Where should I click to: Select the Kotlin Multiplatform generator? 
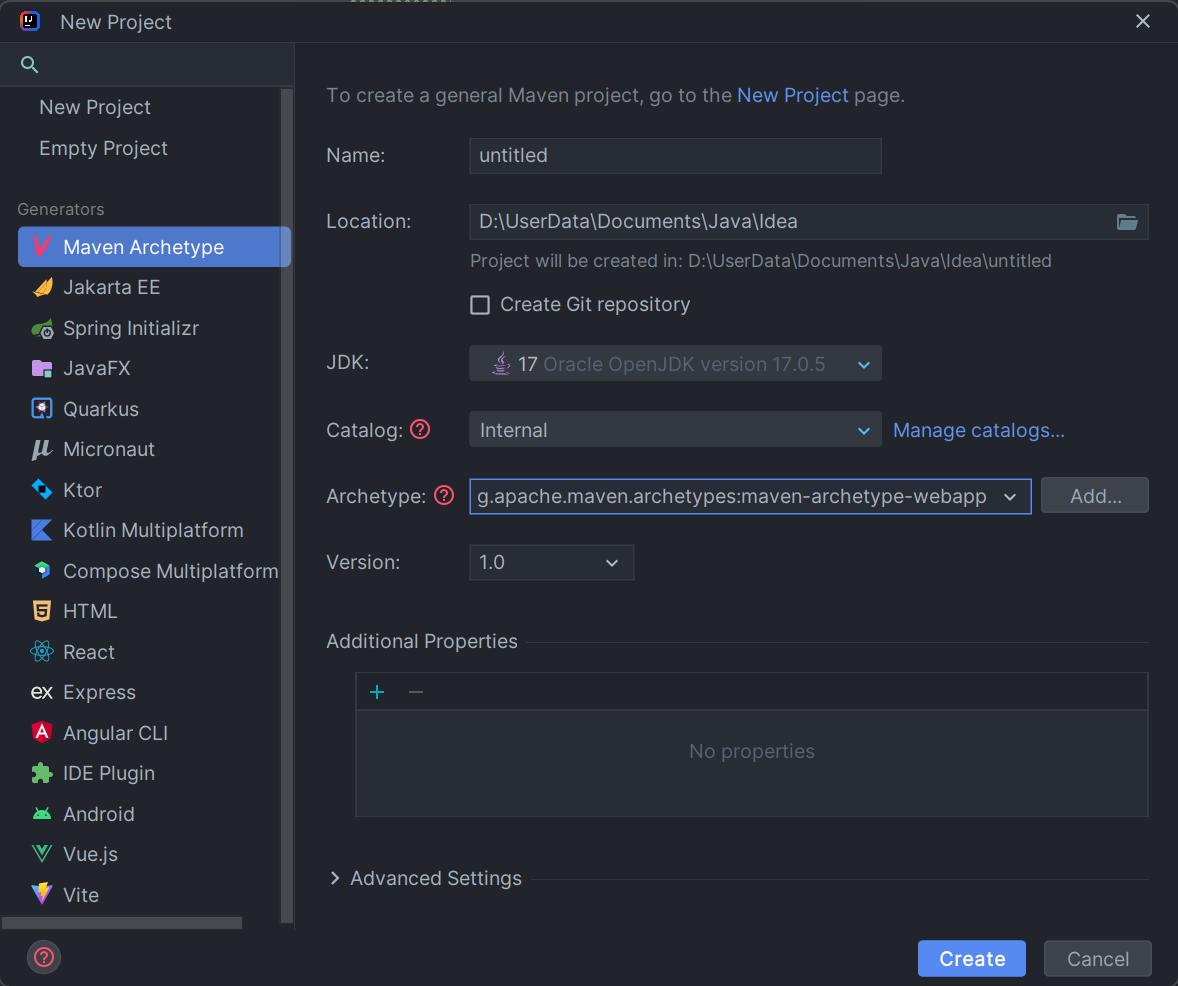point(153,530)
